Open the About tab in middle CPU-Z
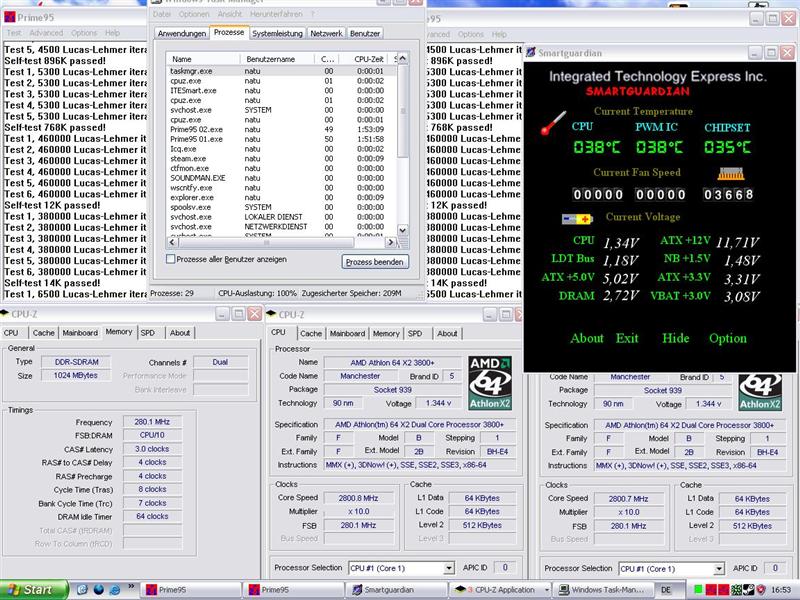The image size is (800, 600). [447, 333]
